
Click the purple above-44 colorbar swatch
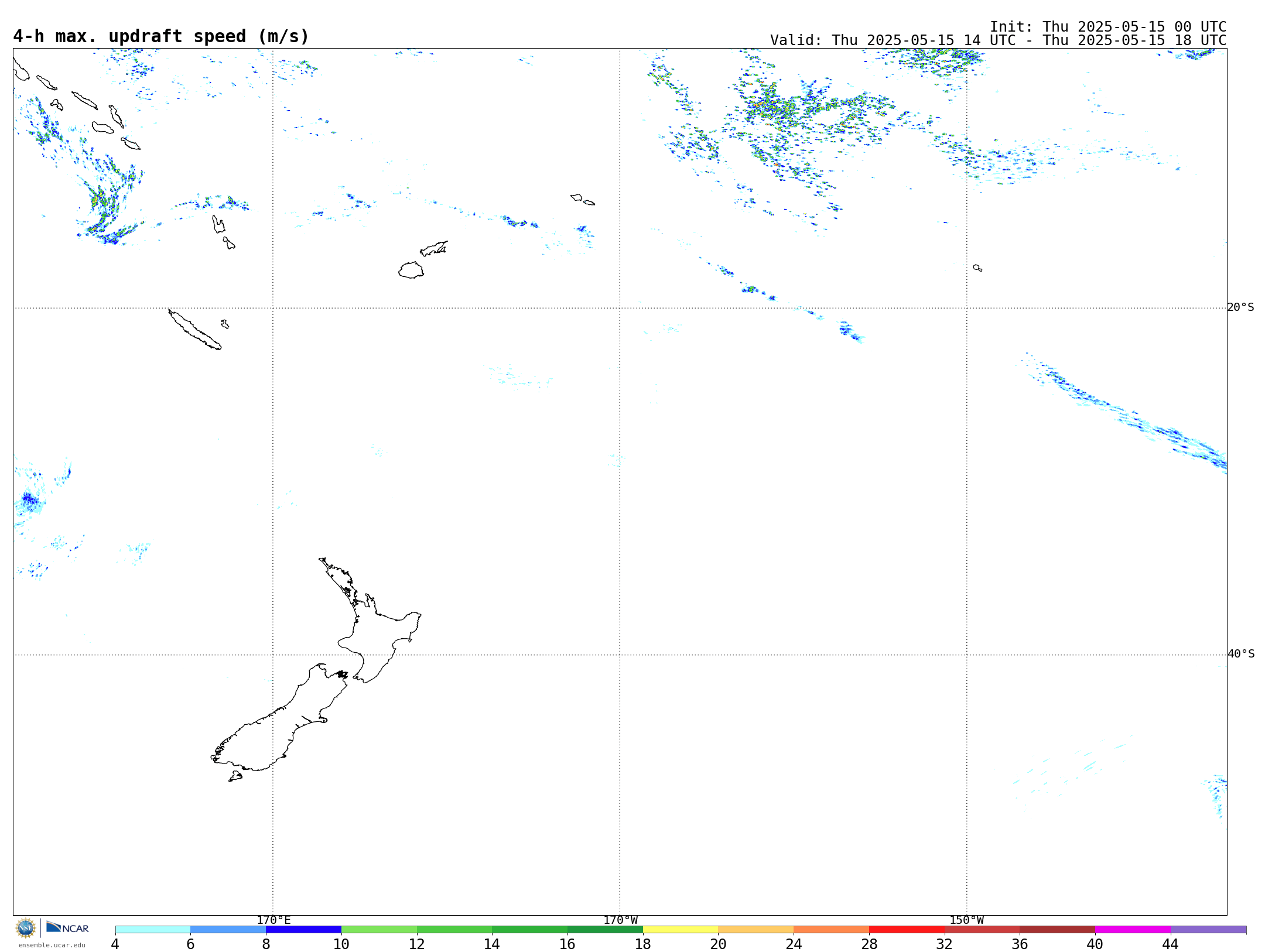1208,929
